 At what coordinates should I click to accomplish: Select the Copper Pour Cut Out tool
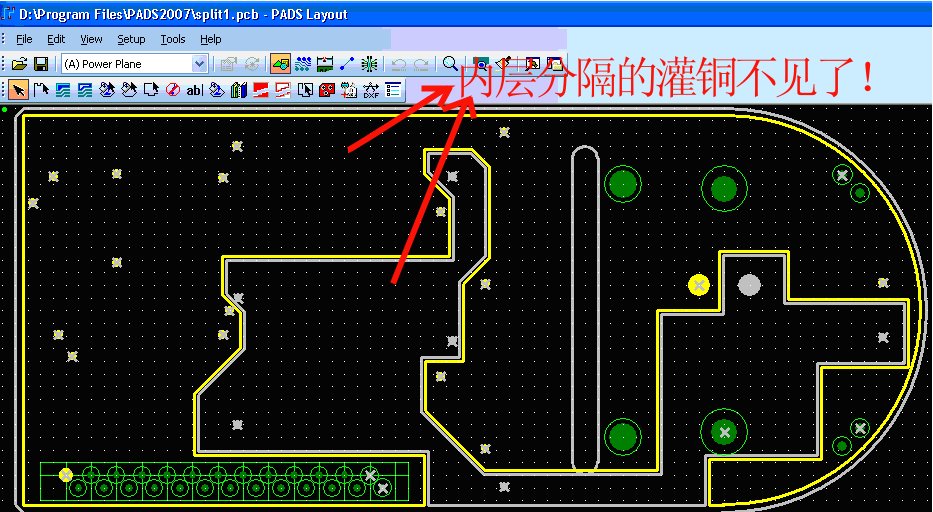pyautogui.click(x=129, y=90)
